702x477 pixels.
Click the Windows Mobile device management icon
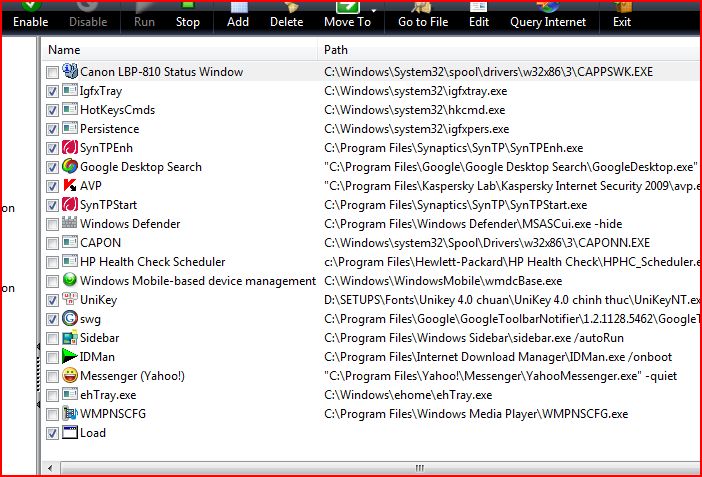point(70,281)
